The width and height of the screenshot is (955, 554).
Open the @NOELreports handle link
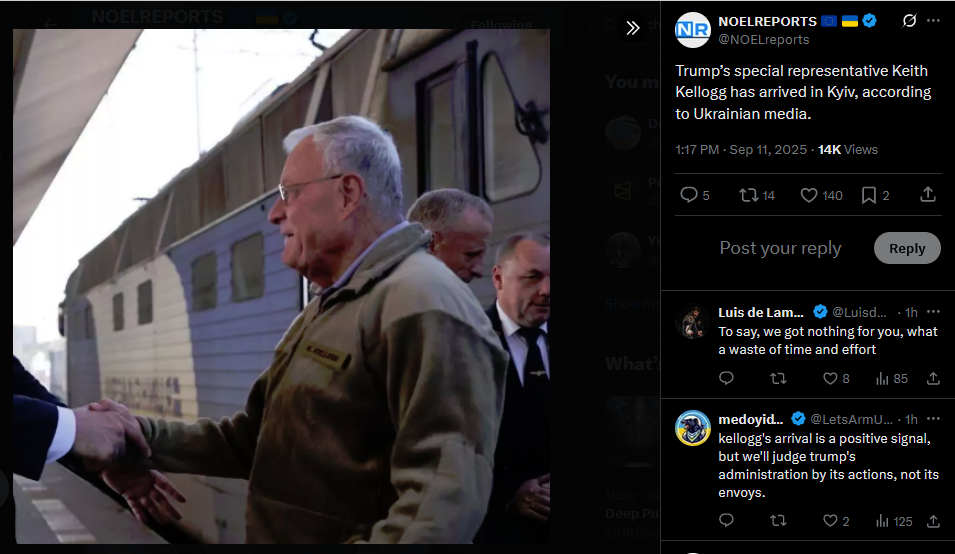click(x=764, y=40)
